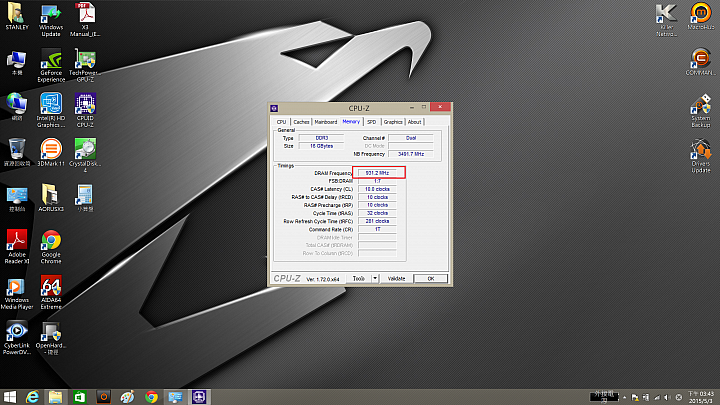Click the Channel # Dual field

point(411,138)
